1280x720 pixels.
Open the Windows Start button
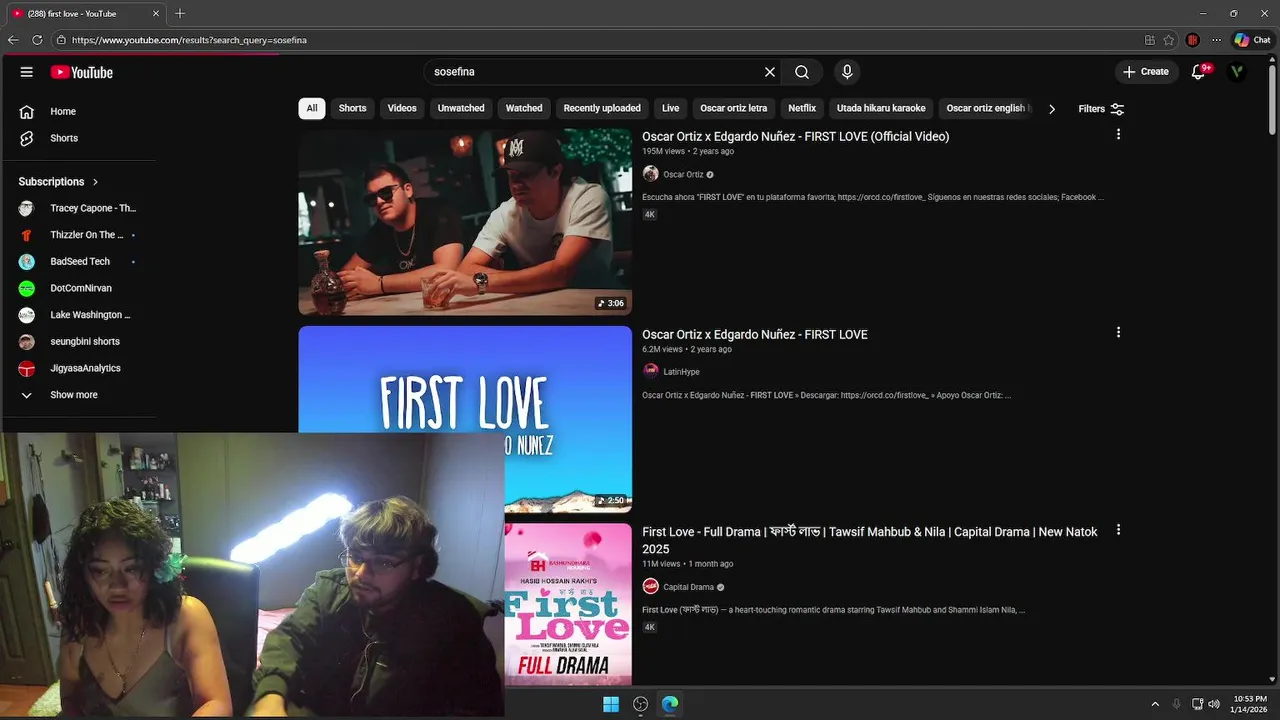click(611, 704)
